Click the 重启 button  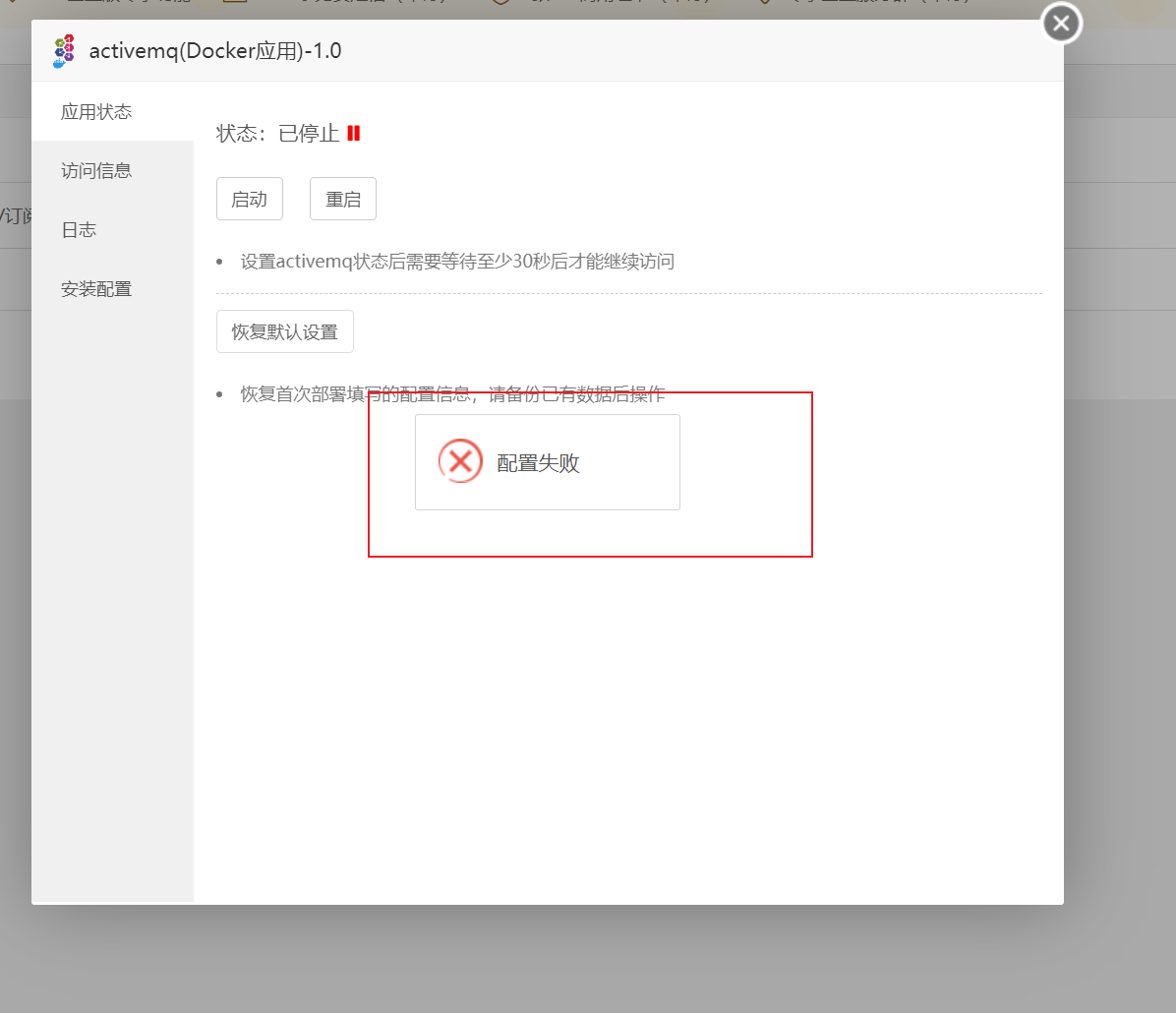pos(343,199)
